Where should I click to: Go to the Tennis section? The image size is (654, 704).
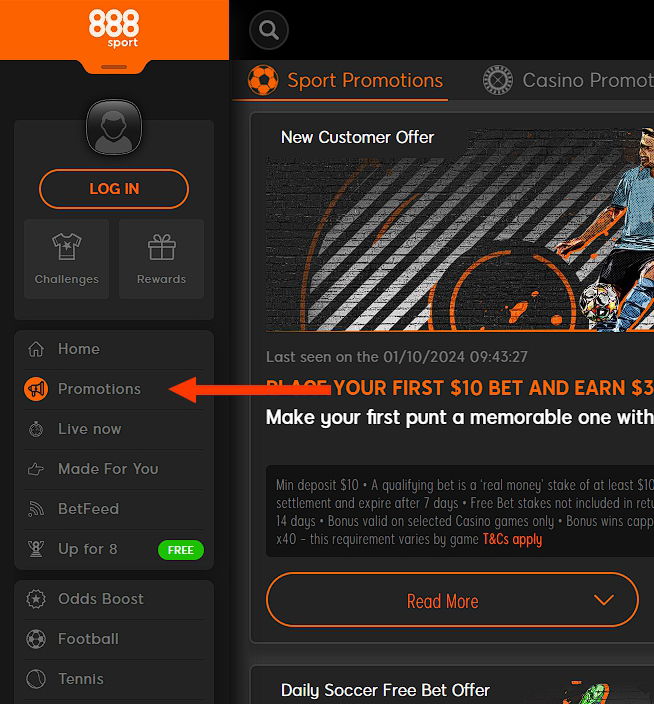(81, 679)
